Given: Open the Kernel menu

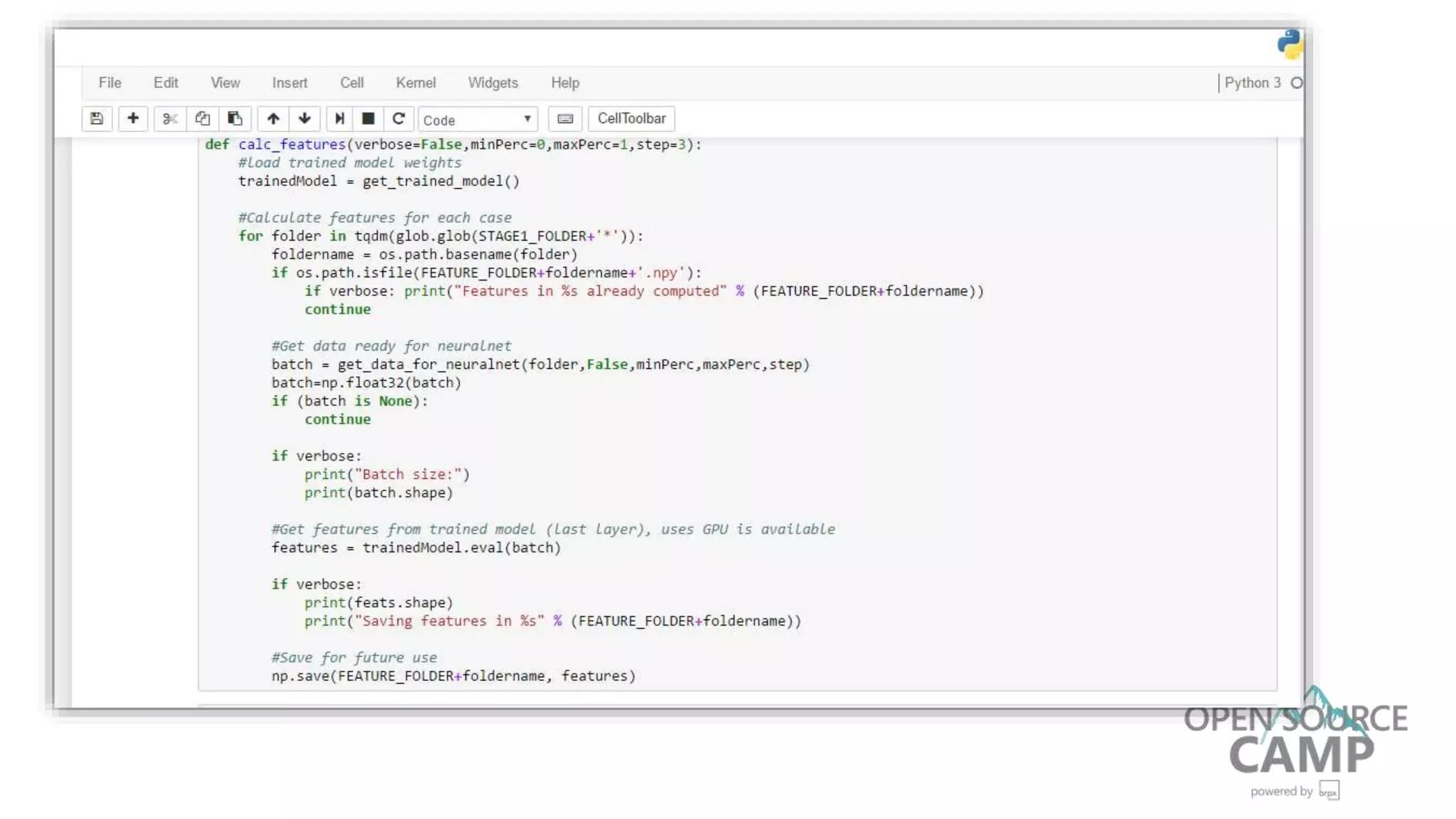Looking at the screenshot, I should coord(415,82).
